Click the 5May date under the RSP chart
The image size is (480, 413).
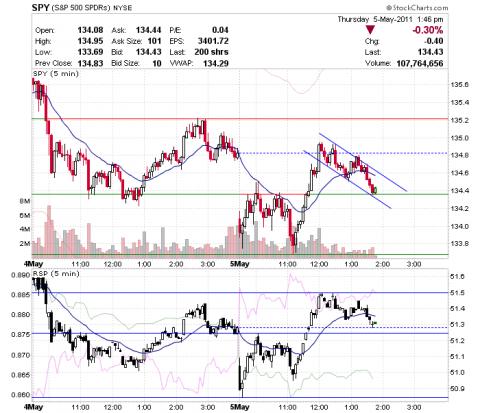pyautogui.click(x=240, y=407)
